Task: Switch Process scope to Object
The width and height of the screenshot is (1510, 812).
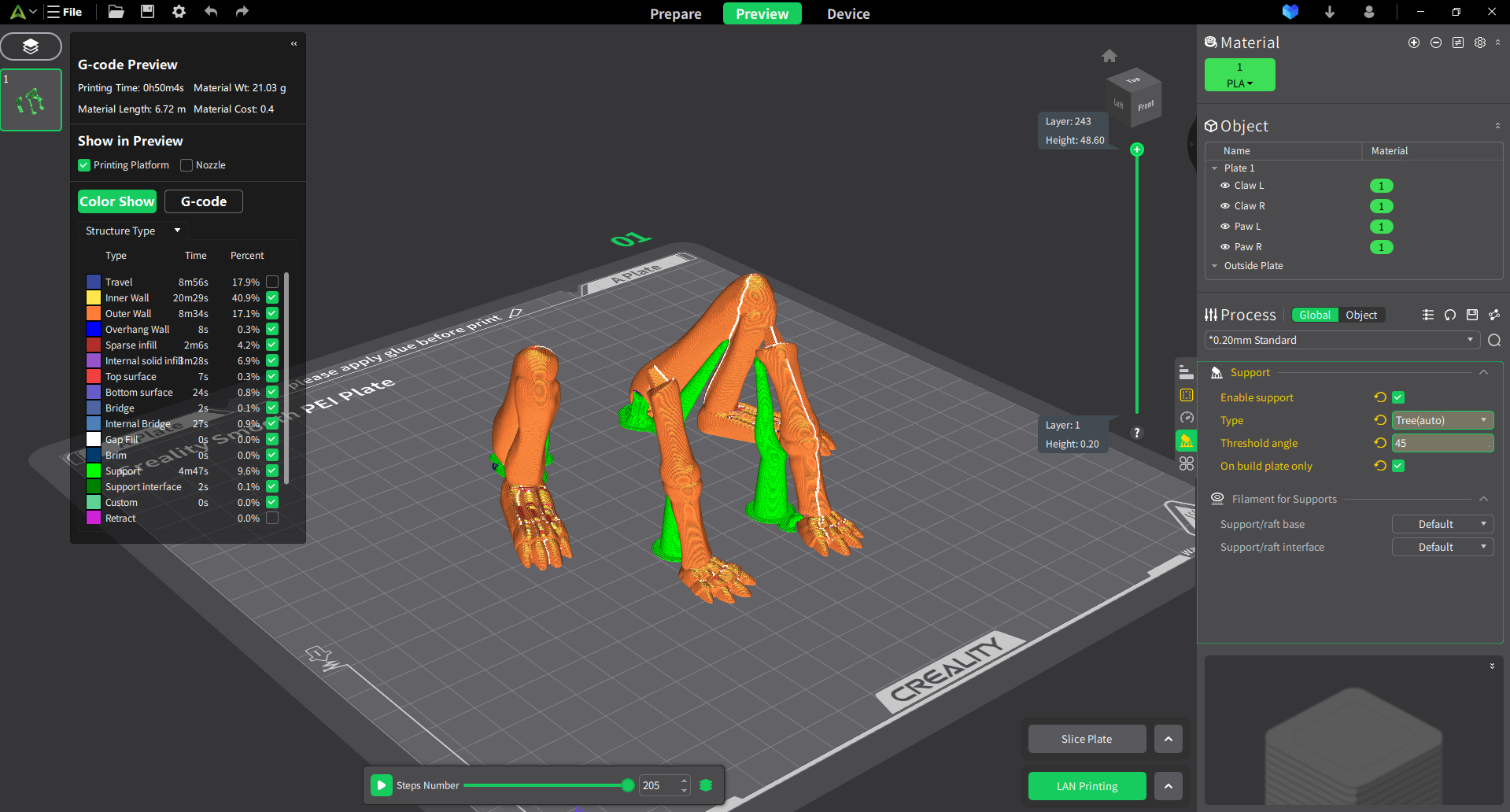Action: click(1361, 315)
